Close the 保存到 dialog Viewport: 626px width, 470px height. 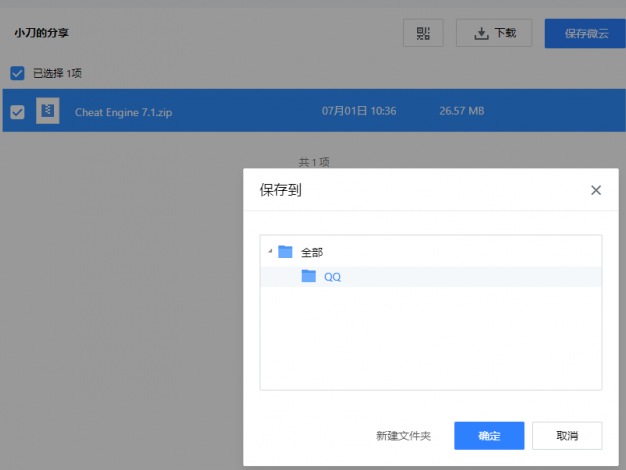coord(596,190)
